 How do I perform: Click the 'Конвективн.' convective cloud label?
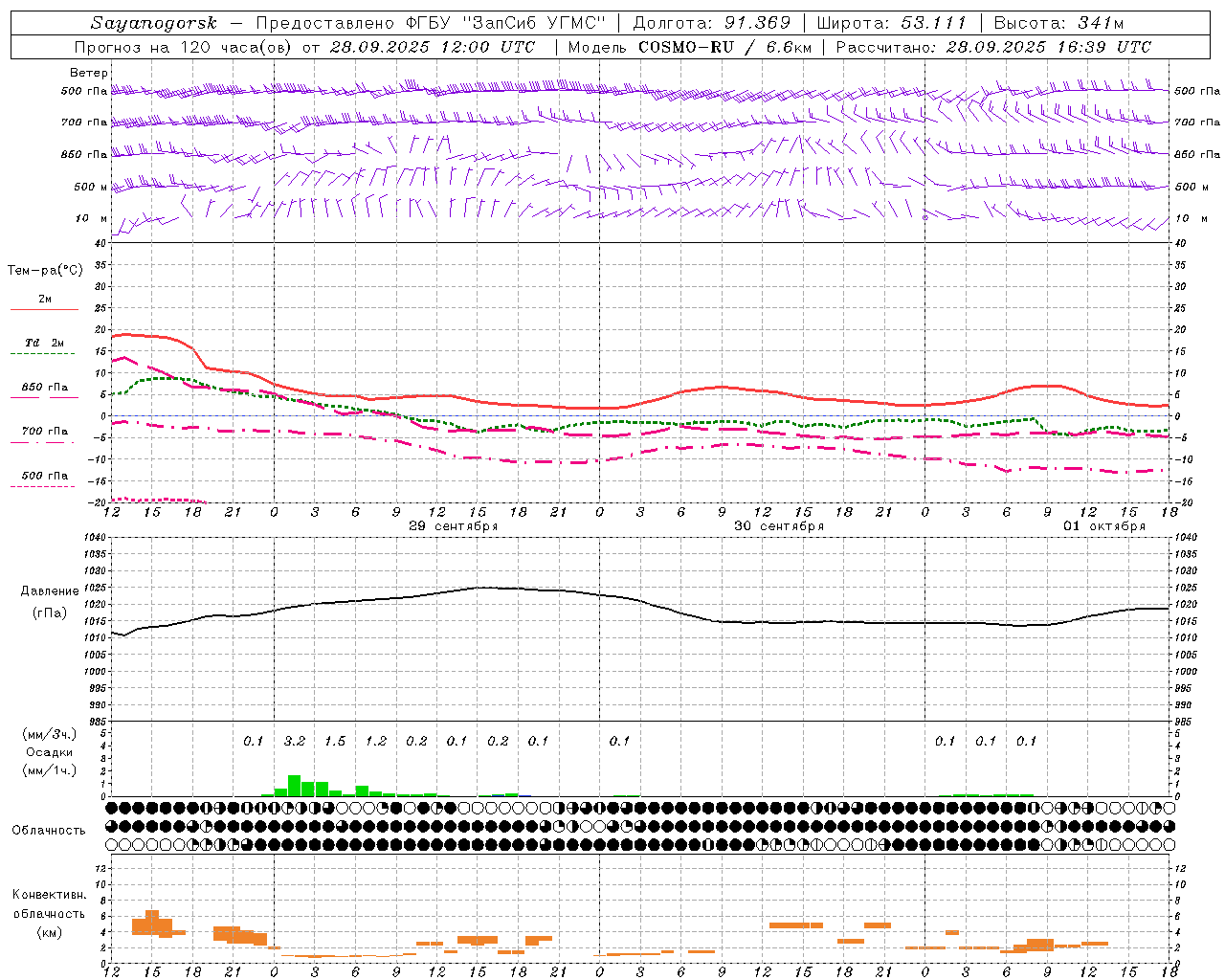pos(49,895)
